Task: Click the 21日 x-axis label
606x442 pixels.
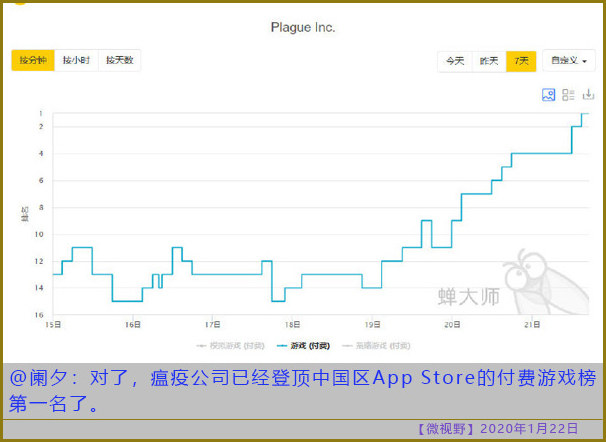Action: click(532, 325)
